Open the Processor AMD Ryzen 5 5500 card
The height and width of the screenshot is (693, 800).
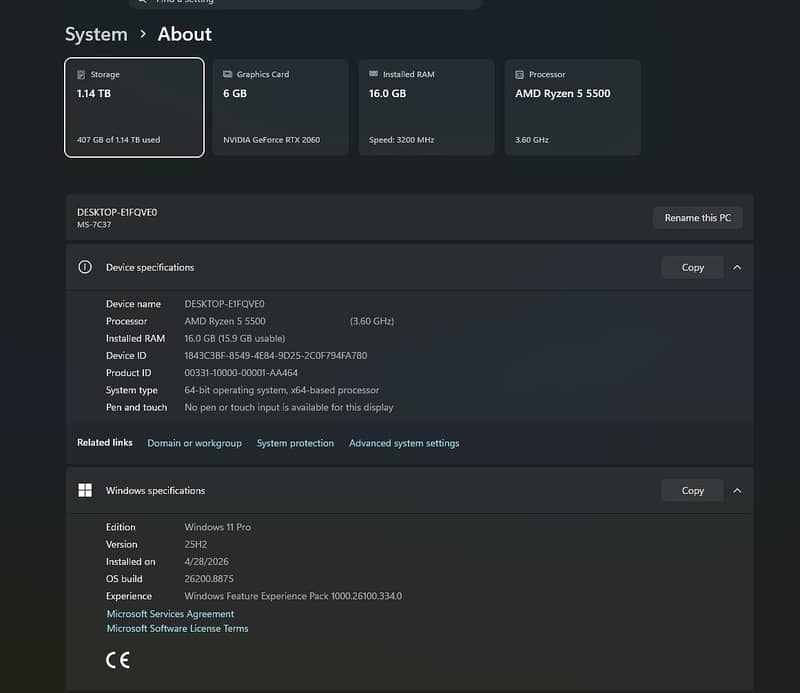572,107
